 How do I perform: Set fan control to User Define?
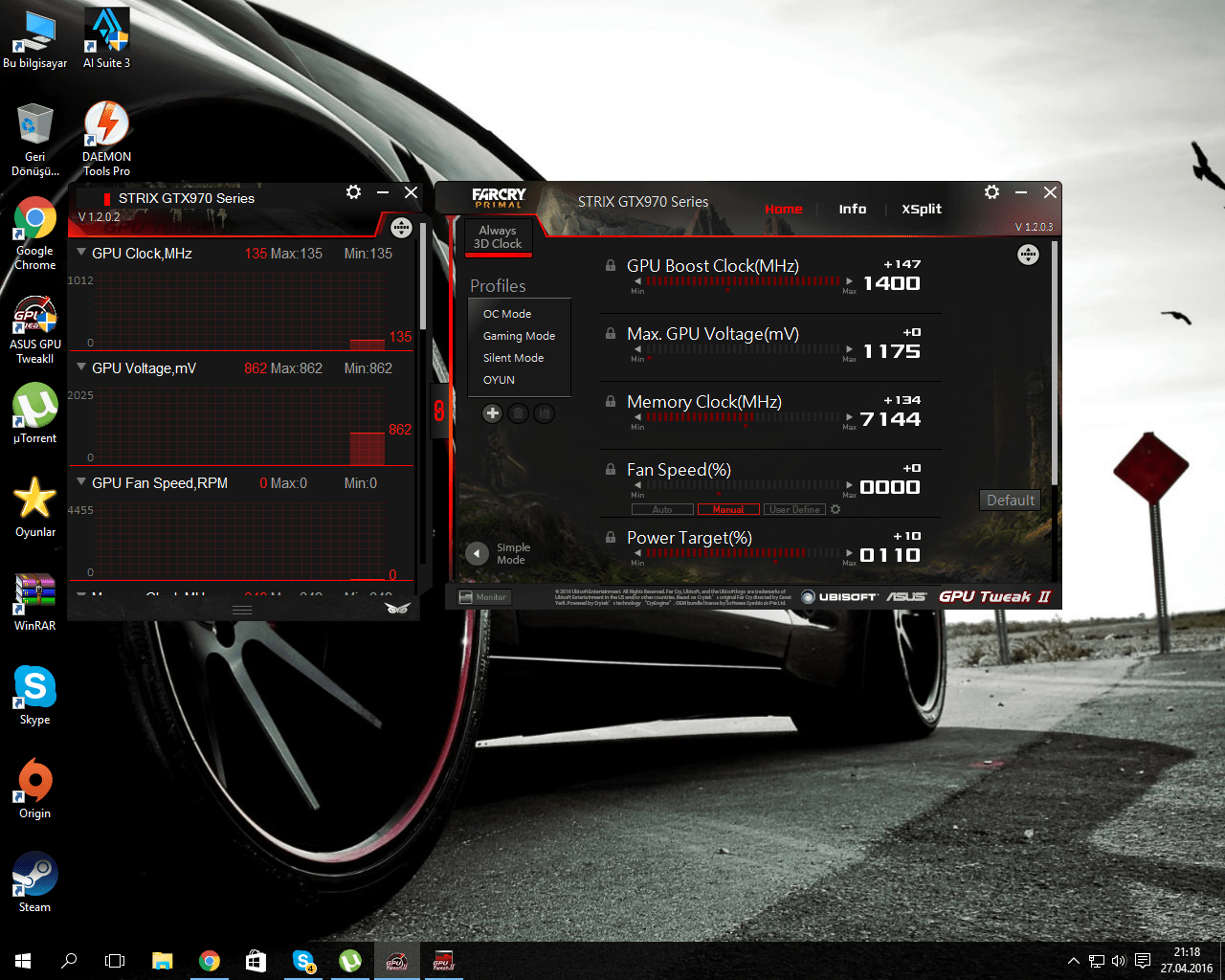(794, 509)
